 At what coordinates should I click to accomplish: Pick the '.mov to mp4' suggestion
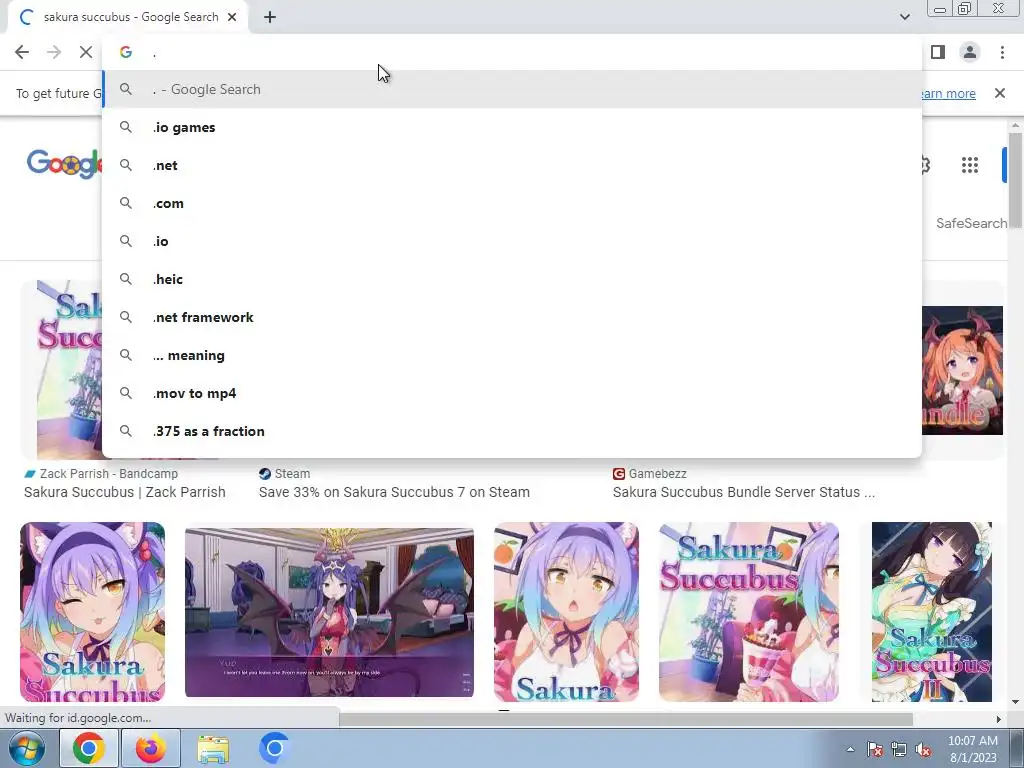pyautogui.click(x=512, y=393)
